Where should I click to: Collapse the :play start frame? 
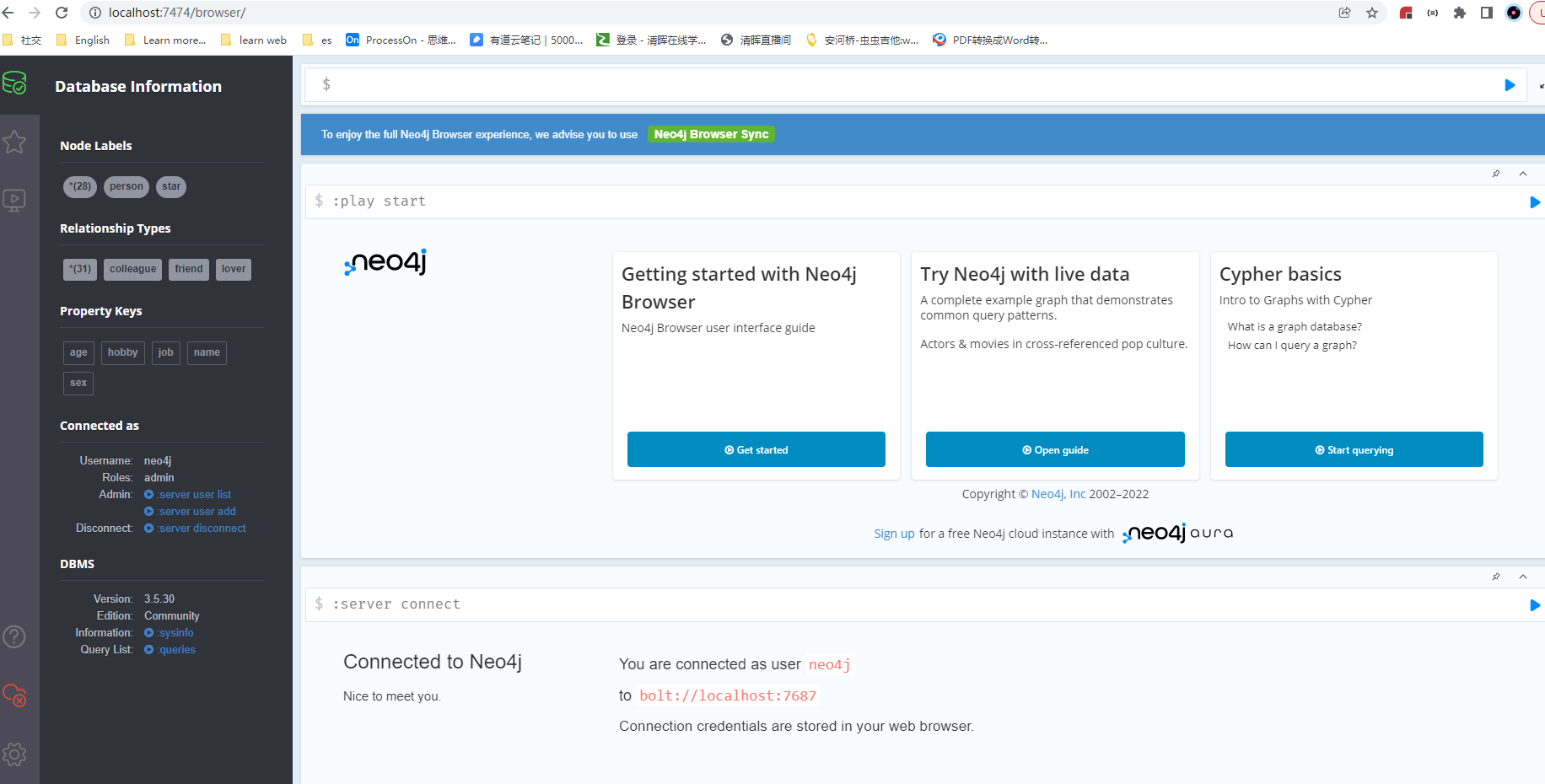1523,174
